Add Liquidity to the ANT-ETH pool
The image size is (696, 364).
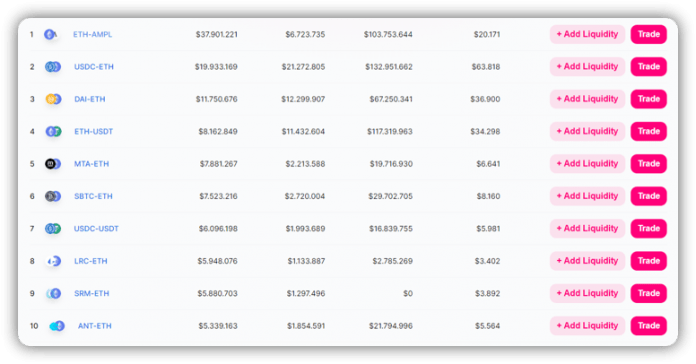[587, 326]
